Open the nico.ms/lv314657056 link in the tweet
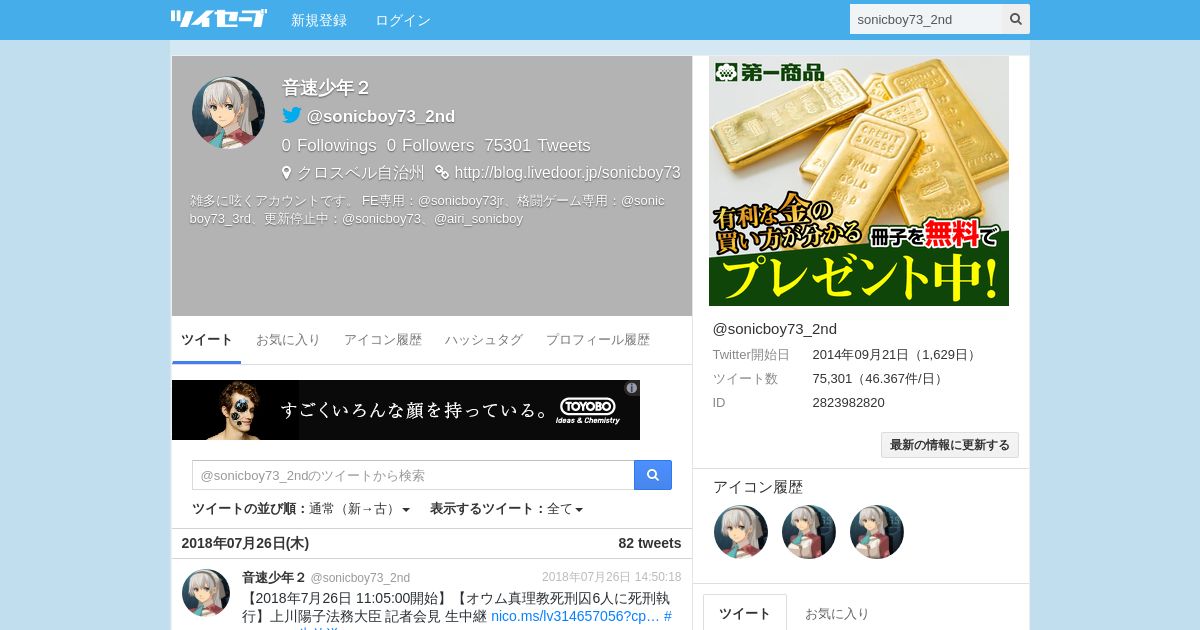This screenshot has width=1200, height=630. [x=575, y=616]
